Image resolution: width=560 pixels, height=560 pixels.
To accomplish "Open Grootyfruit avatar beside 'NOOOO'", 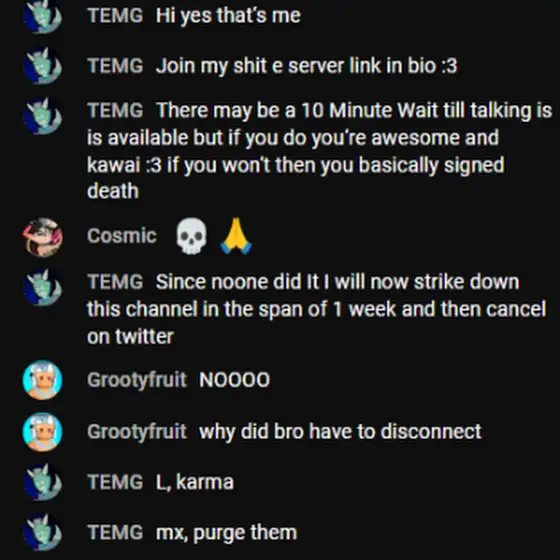I will click(x=42, y=380).
